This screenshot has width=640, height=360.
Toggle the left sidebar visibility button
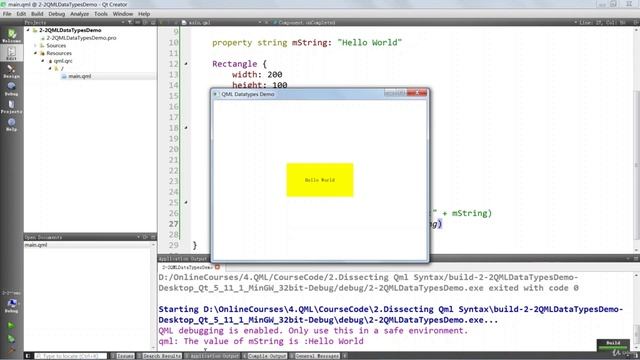tap(28, 356)
